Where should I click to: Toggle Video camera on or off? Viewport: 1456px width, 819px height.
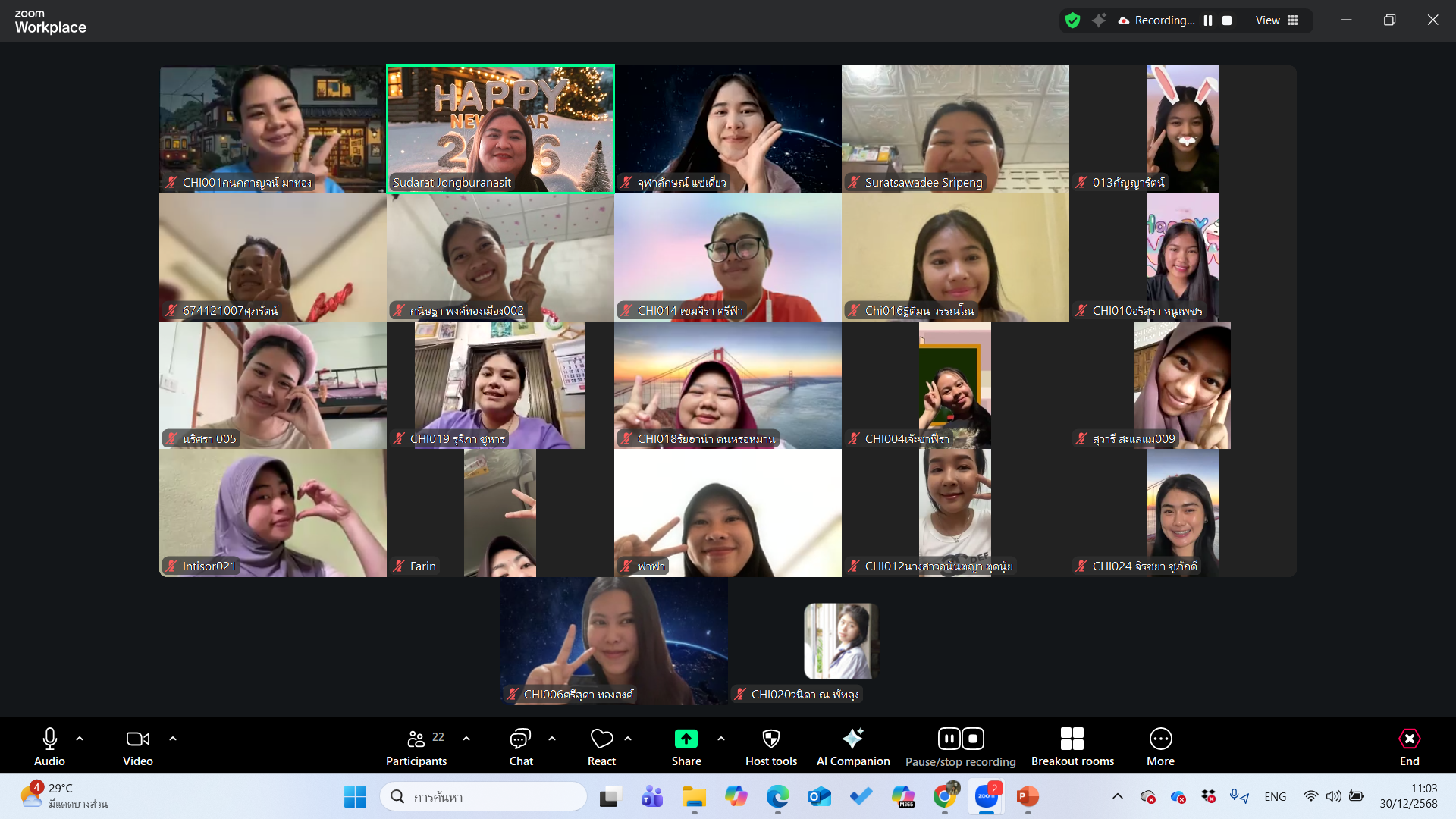pos(138,747)
